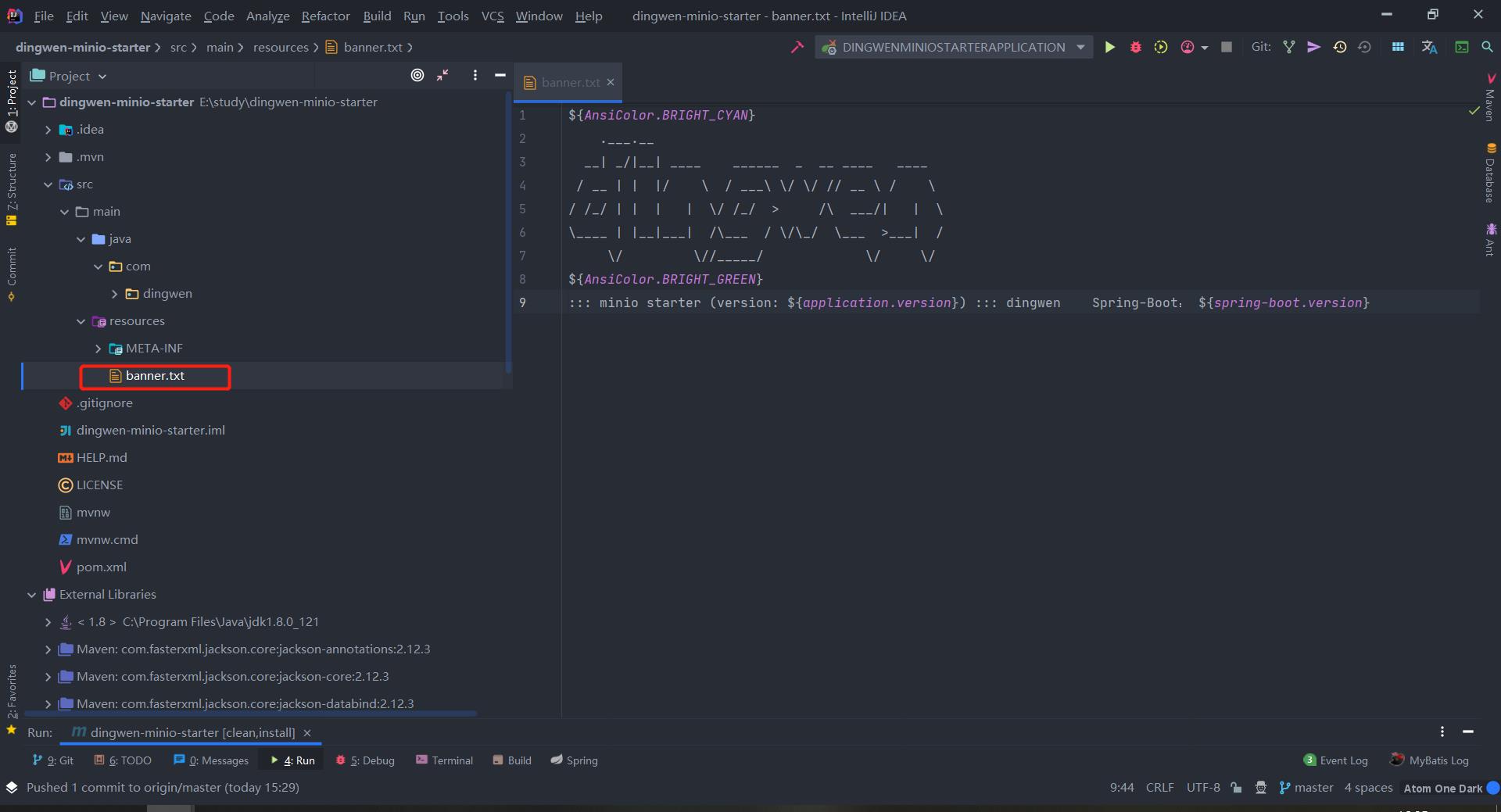This screenshot has width=1501, height=812.
Task: Open the 5: Debug tool tab
Action: pos(365,760)
